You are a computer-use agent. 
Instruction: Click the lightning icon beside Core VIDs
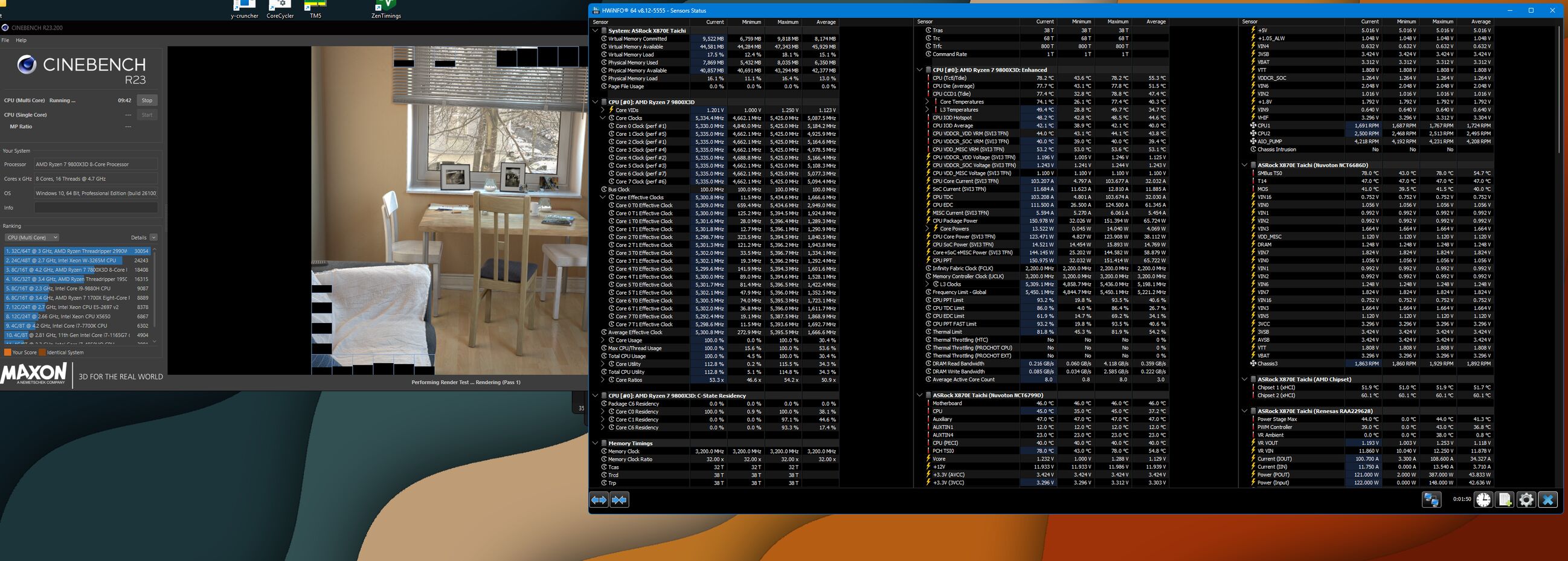[x=611, y=110]
